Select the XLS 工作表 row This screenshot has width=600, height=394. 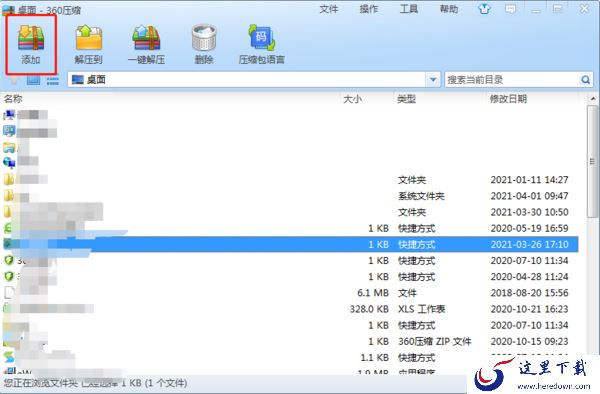point(290,309)
